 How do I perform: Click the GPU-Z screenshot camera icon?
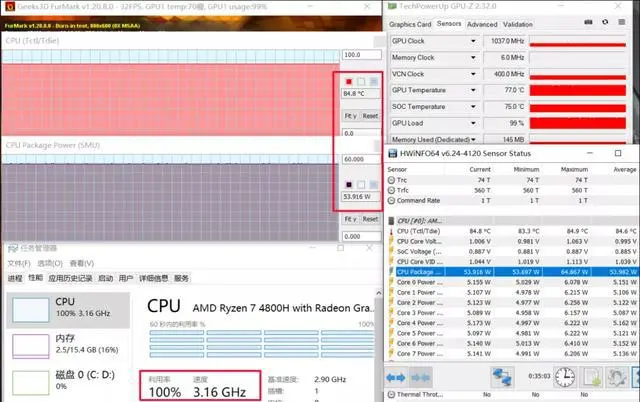coord(588,22)
